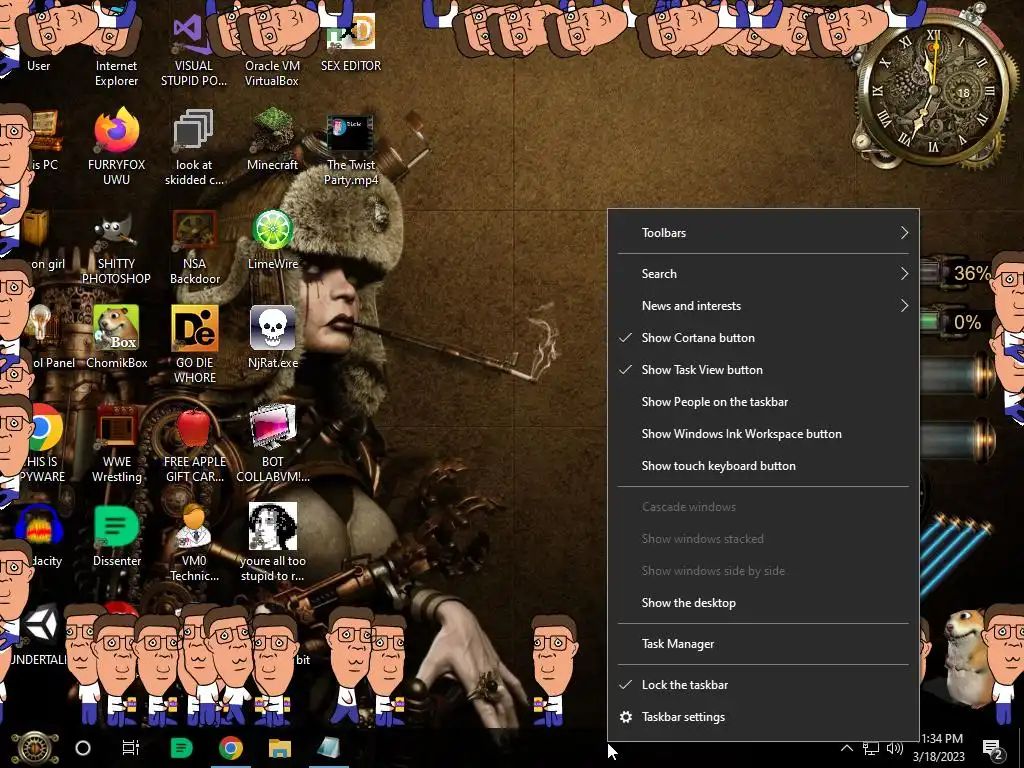Expand the Toolbars submenu
This screenshot has width=1024, height=768.
[x=763, y=232]
